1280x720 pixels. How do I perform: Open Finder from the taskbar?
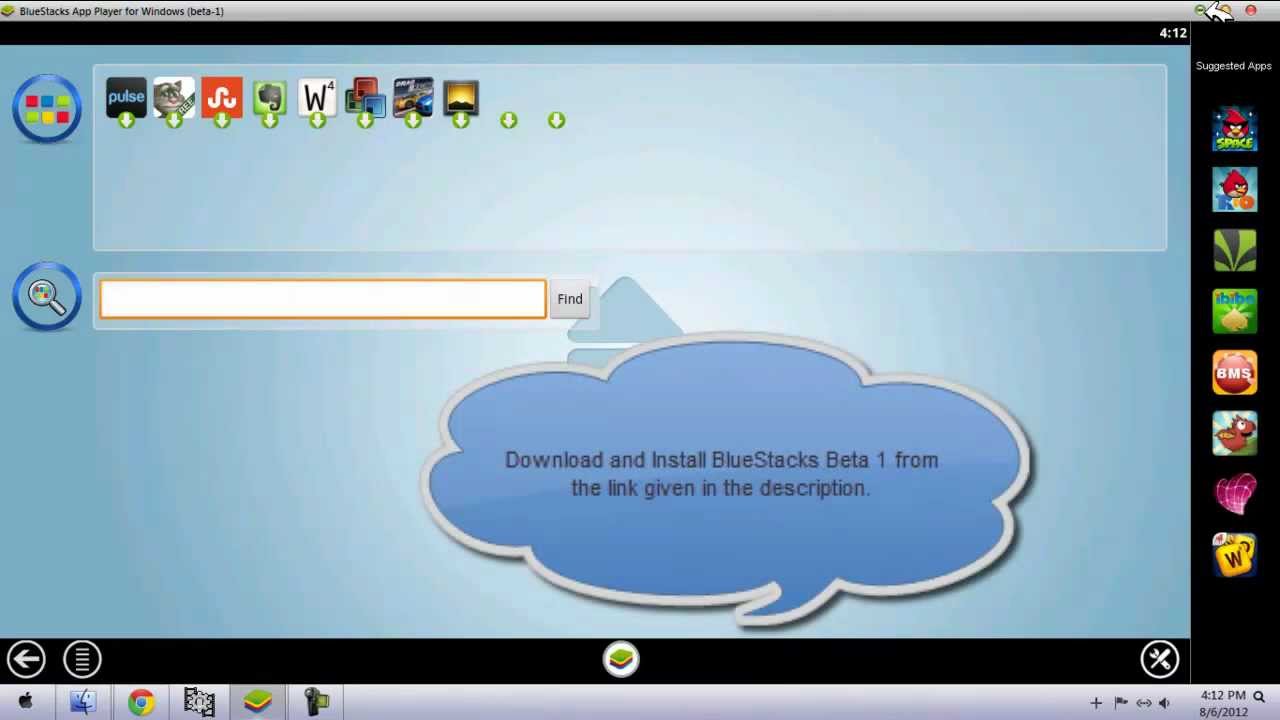(83, 702)
